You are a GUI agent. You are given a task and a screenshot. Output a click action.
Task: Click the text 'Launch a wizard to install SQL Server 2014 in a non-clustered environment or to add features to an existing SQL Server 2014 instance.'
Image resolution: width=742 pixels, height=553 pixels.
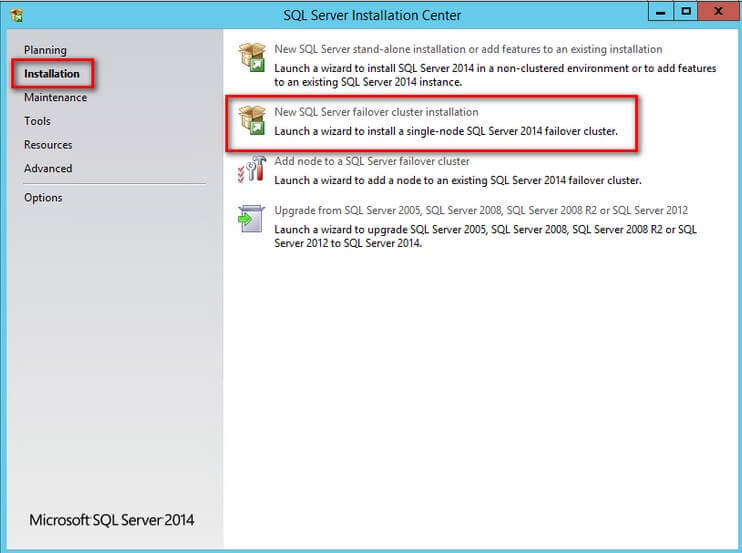click(x=495, y=75)
